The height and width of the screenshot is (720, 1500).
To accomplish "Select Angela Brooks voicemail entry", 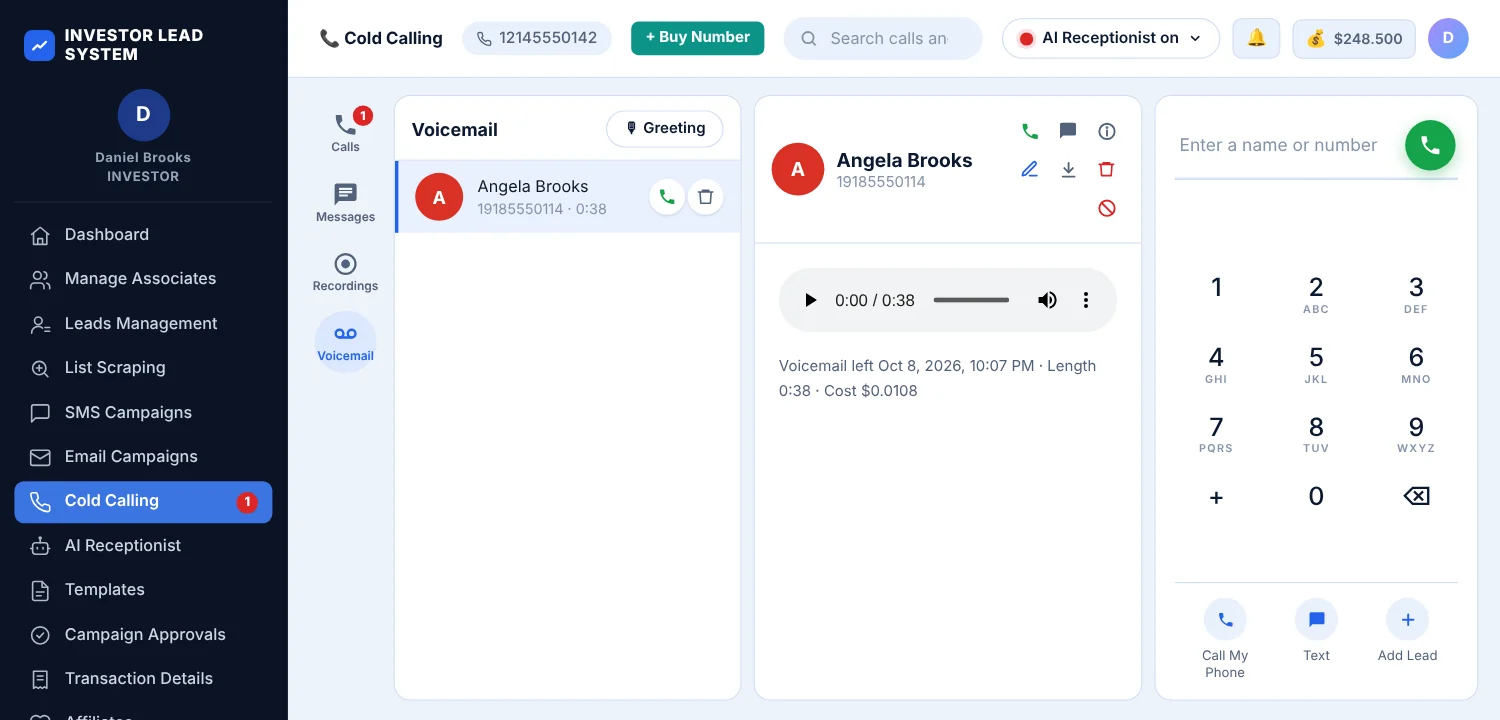I will 568,197.
